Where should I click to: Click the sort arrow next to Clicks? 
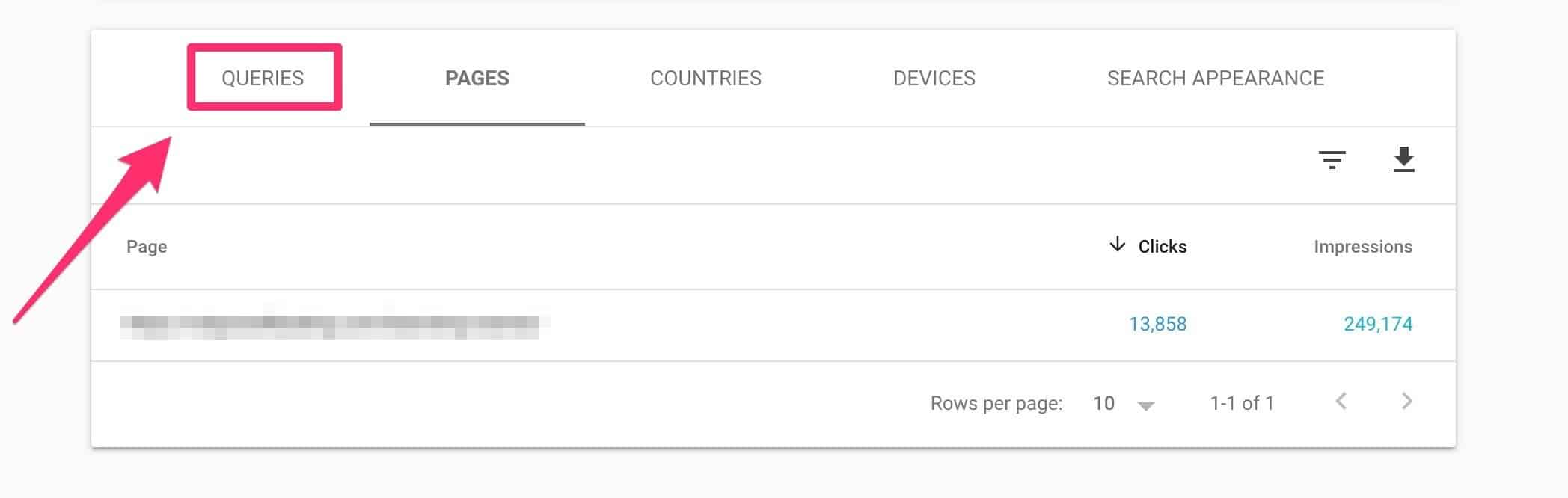click(1117, 245)
